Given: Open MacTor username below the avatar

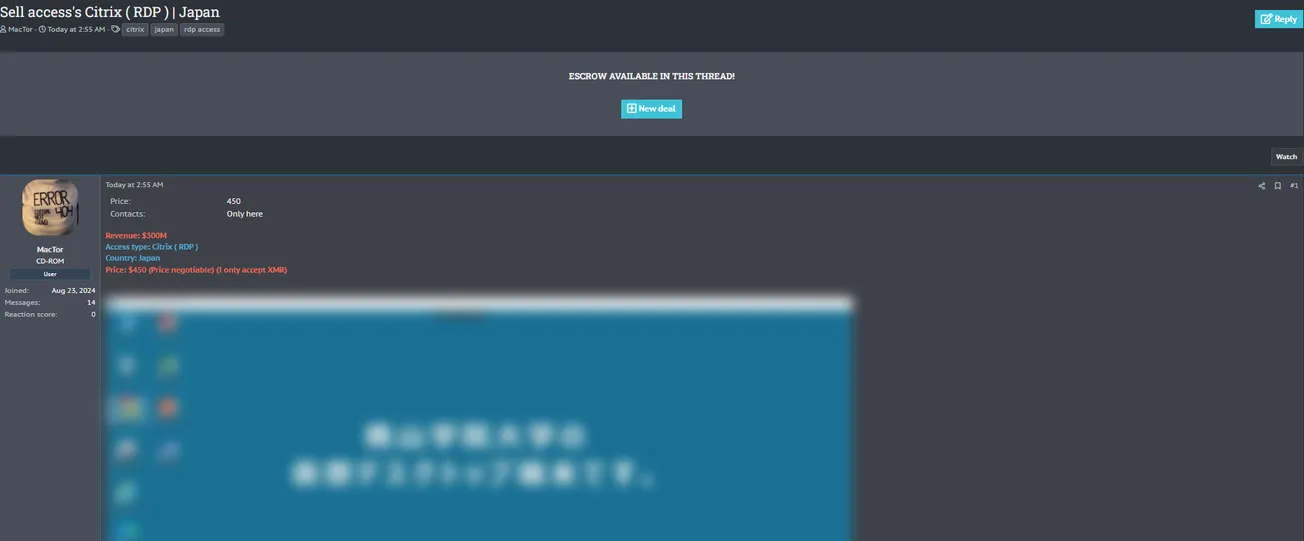Looking at the screenshot, I should [x=50, y=250].
